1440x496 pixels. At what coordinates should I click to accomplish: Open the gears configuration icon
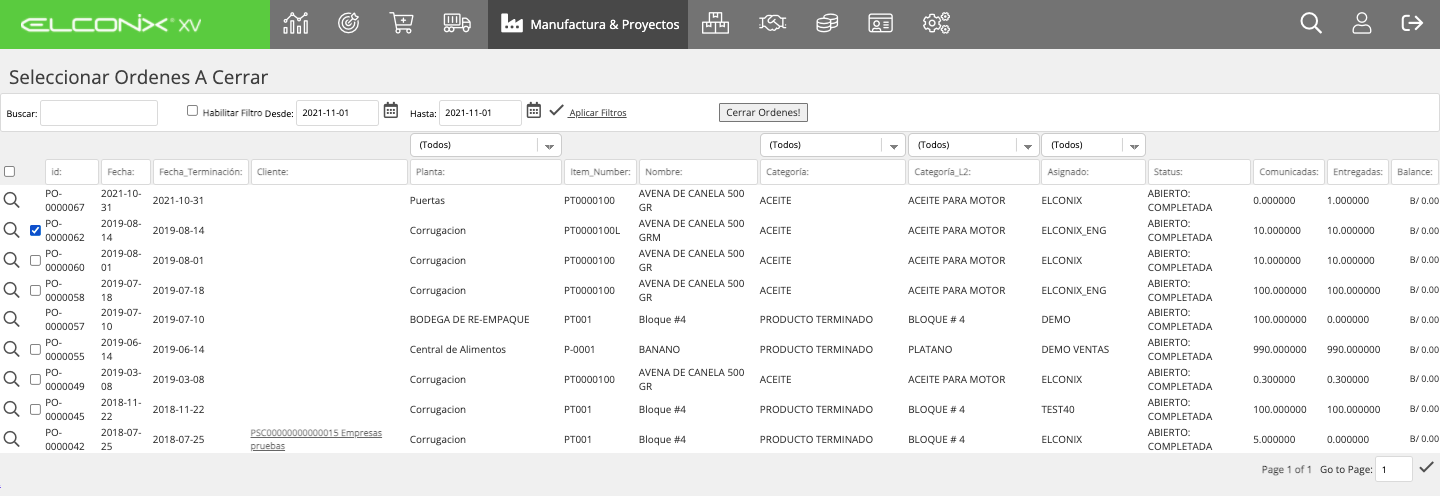tap(936, 23)
